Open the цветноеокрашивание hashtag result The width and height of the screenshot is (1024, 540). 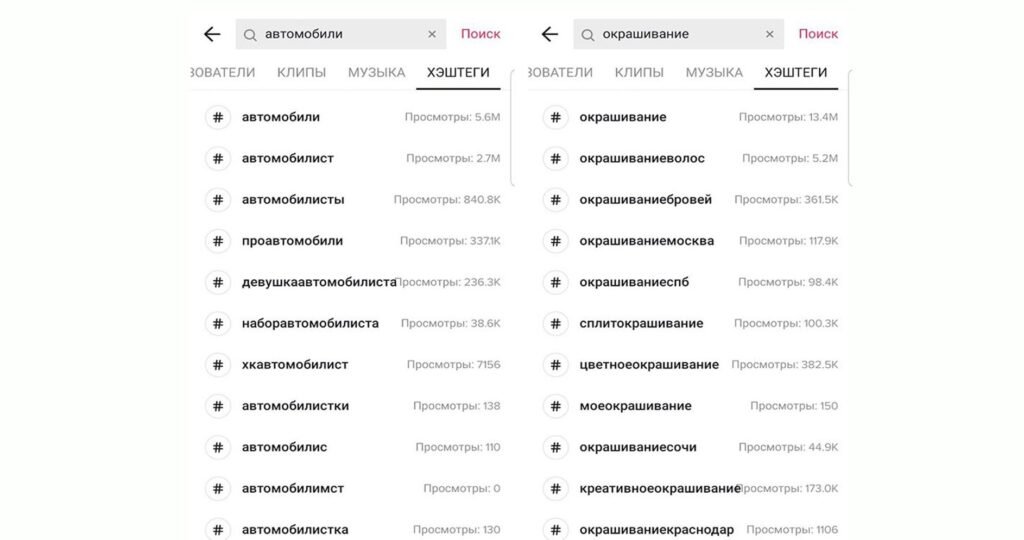click(x=690, y=364)
